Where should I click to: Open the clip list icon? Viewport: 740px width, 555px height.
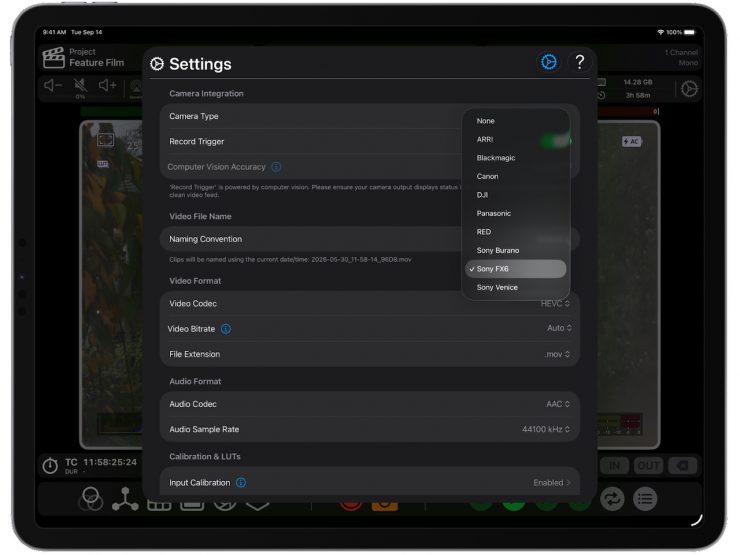(645, 499)
